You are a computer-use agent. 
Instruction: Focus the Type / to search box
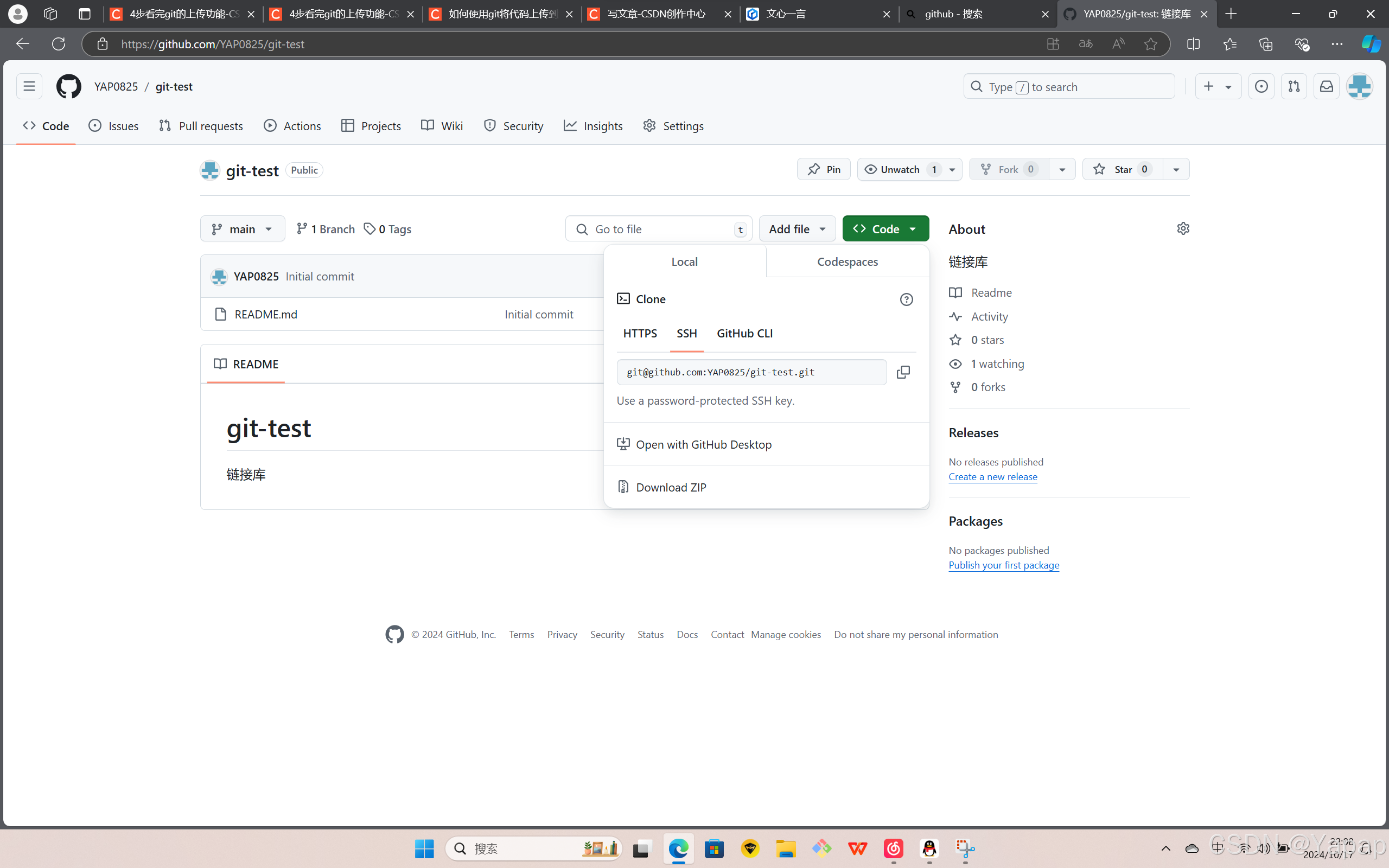[x=1069, y=86]
